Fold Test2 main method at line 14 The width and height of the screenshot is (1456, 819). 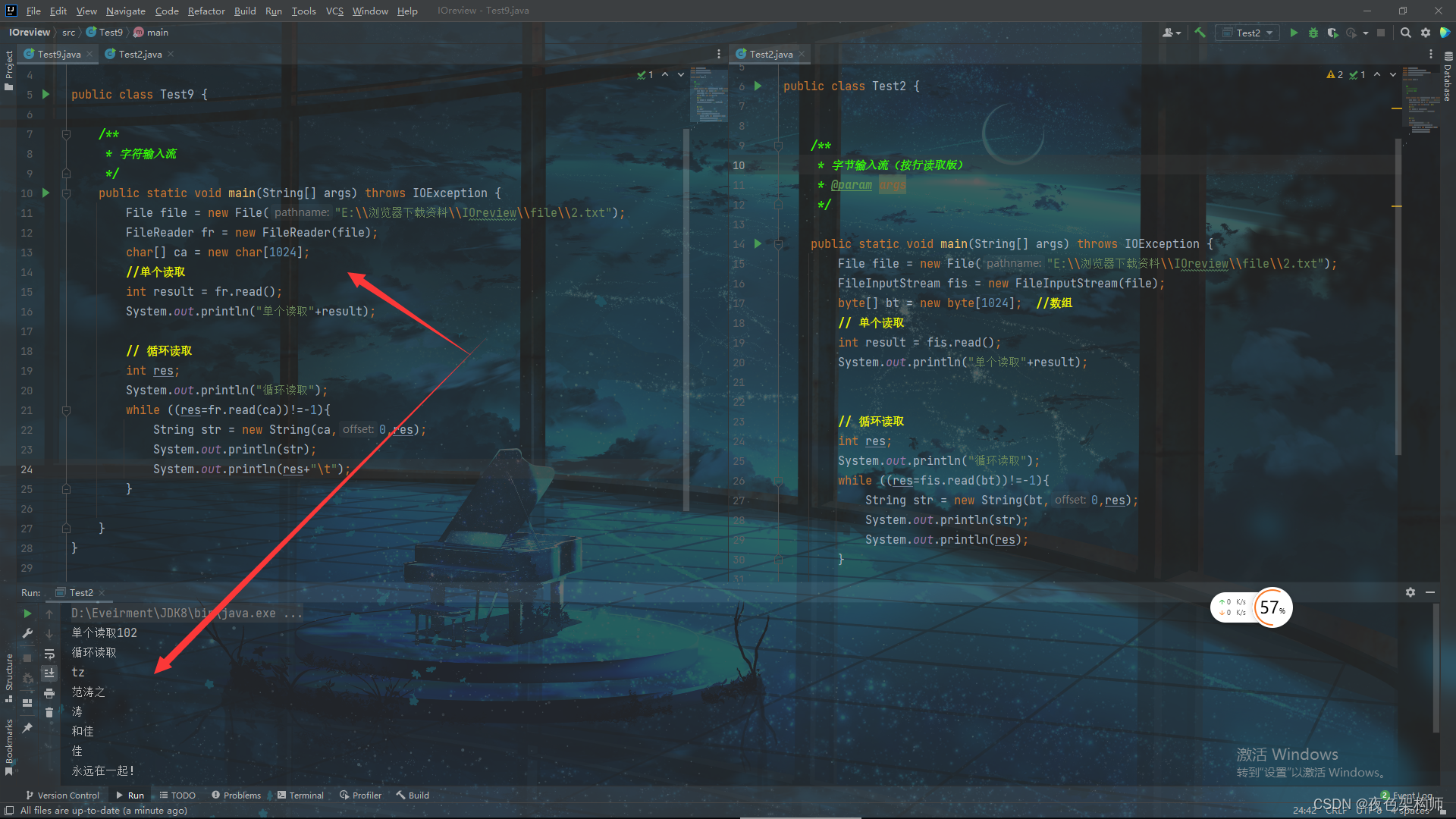[x=778, y=244]
